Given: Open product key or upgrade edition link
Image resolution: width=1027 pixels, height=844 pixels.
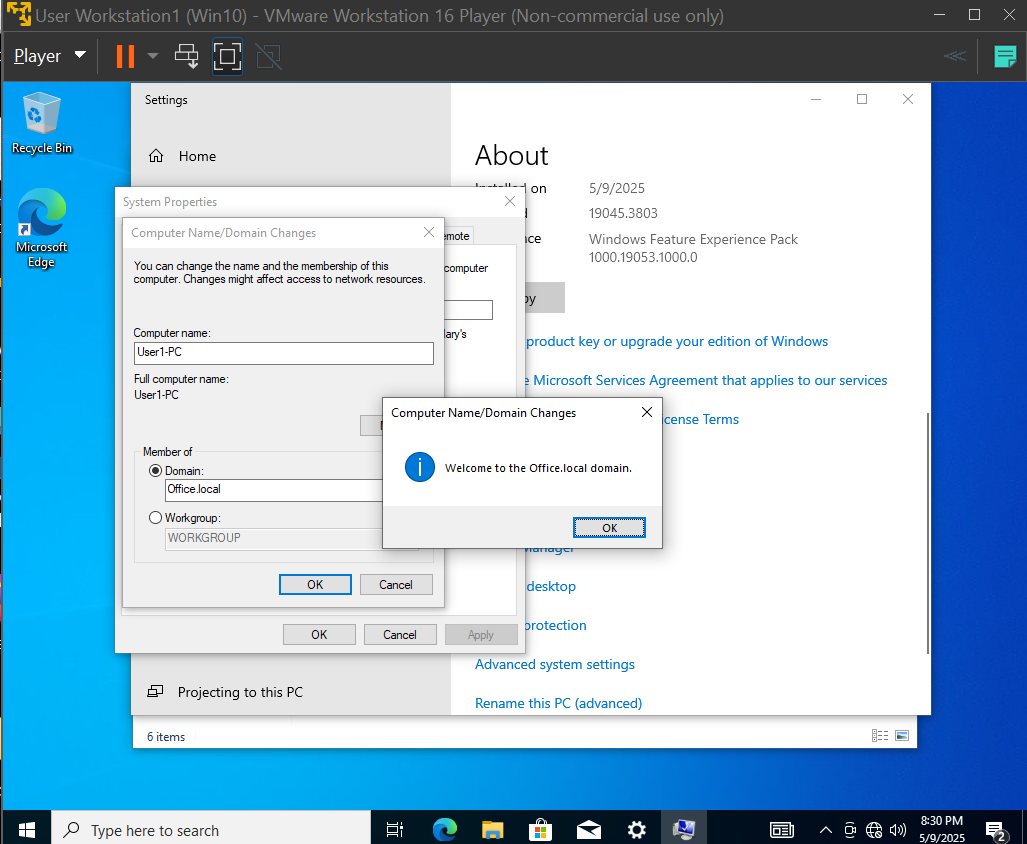Looking at the screenshot, I should point(677,341).
